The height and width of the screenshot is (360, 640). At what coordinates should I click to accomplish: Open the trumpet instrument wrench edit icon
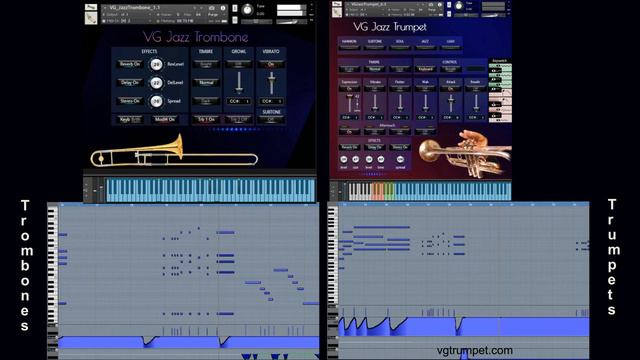coord(337,4)
